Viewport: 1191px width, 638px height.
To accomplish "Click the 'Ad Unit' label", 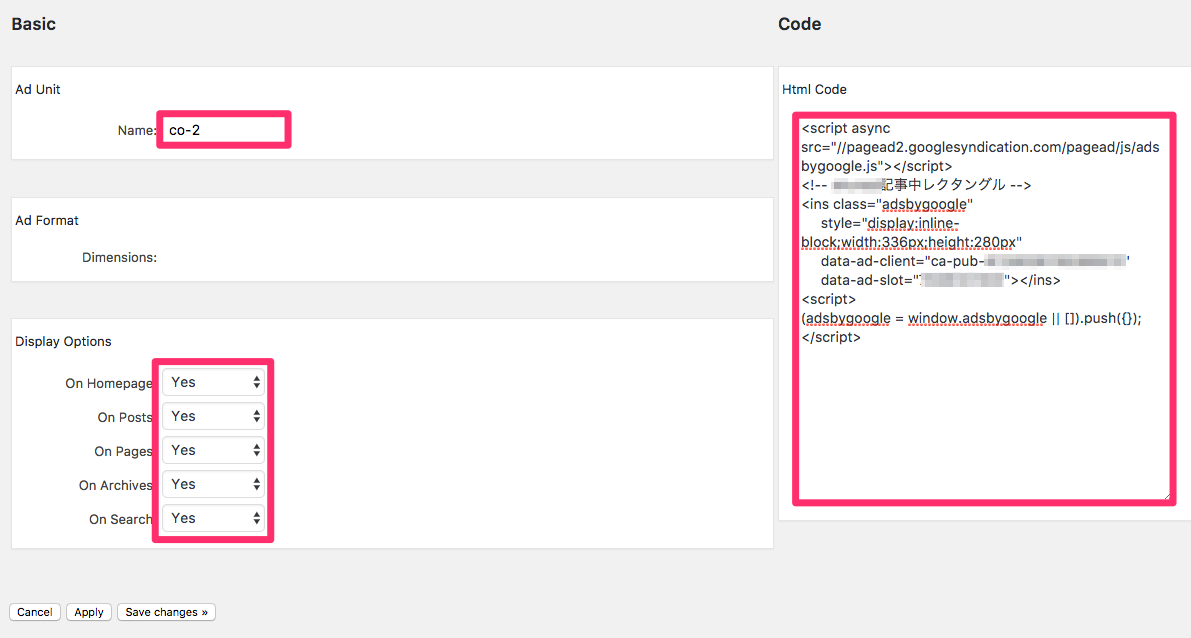I will tap(38, 90).
